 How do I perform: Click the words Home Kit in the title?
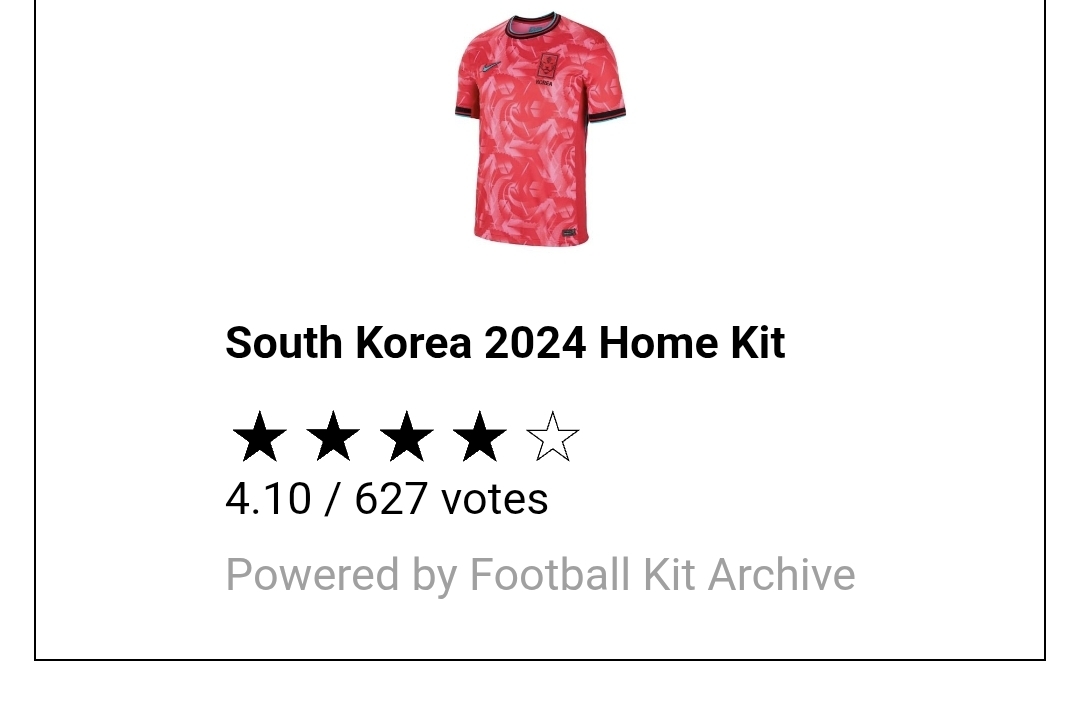(x=692, y=342)
